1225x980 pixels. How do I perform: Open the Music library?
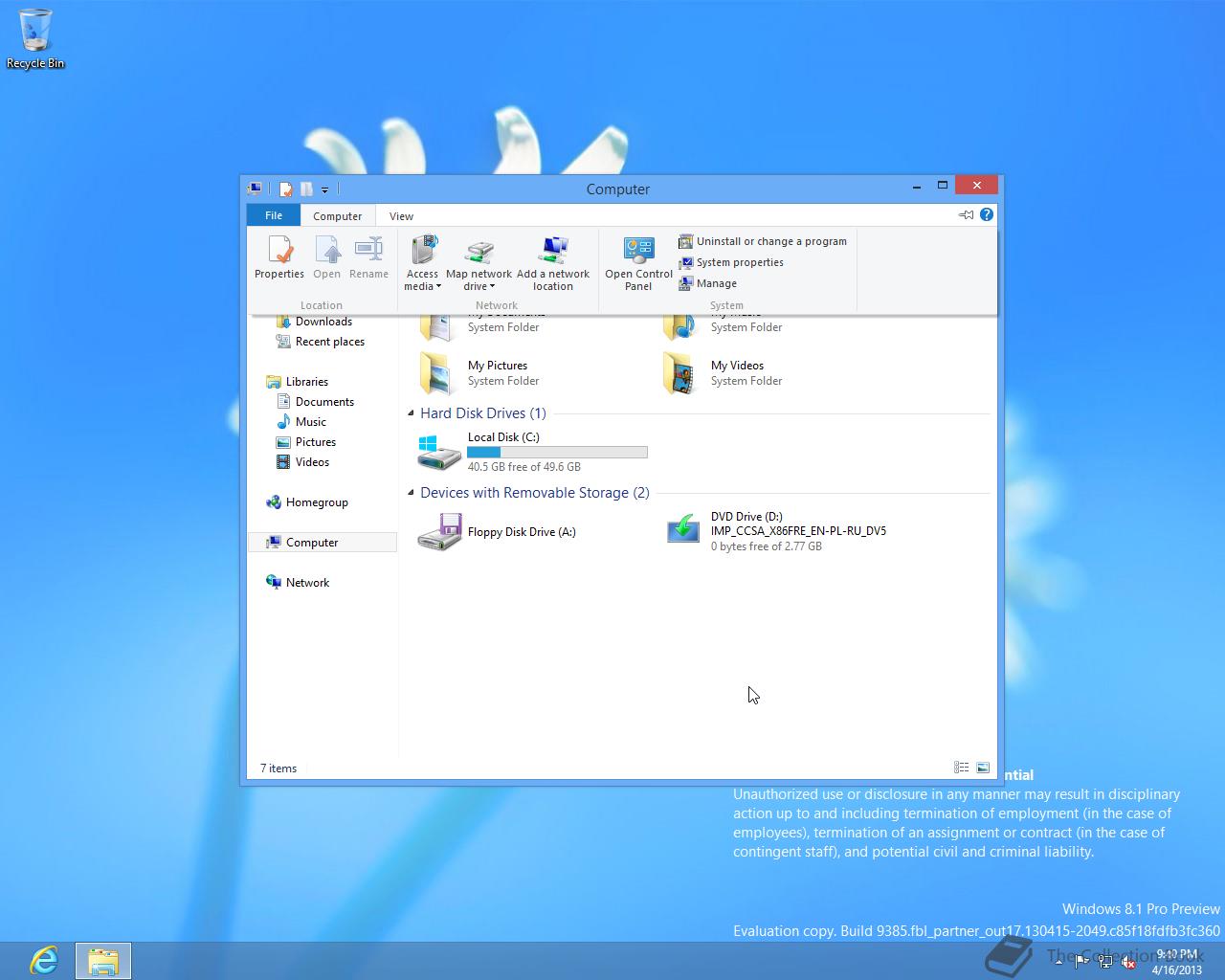click(310, 422)
